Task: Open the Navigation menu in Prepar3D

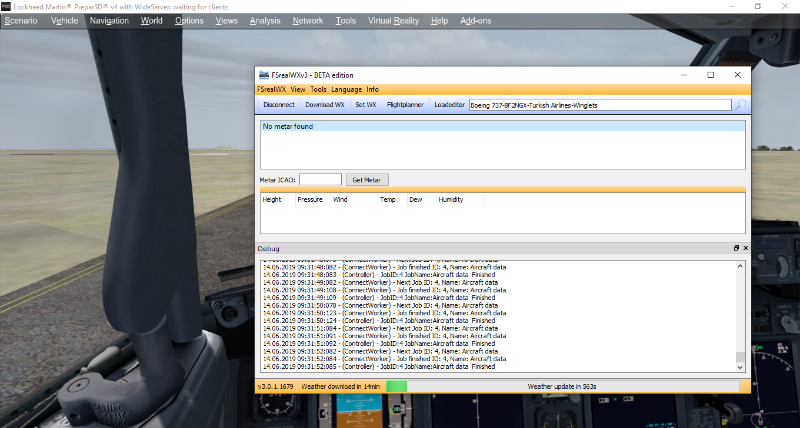Action: coord(109,21)
